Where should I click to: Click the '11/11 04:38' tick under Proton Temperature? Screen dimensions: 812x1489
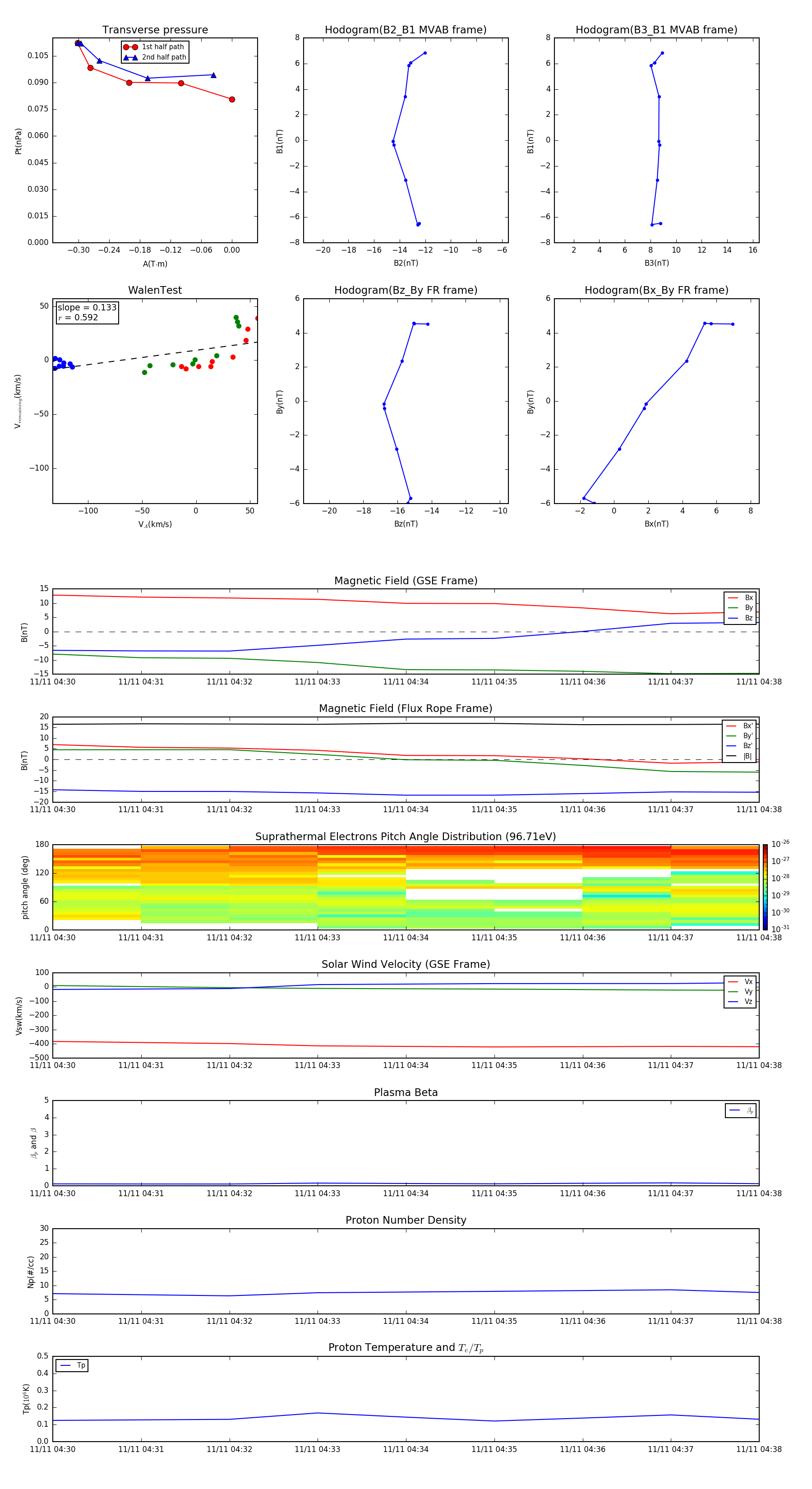pos(759,1449)
